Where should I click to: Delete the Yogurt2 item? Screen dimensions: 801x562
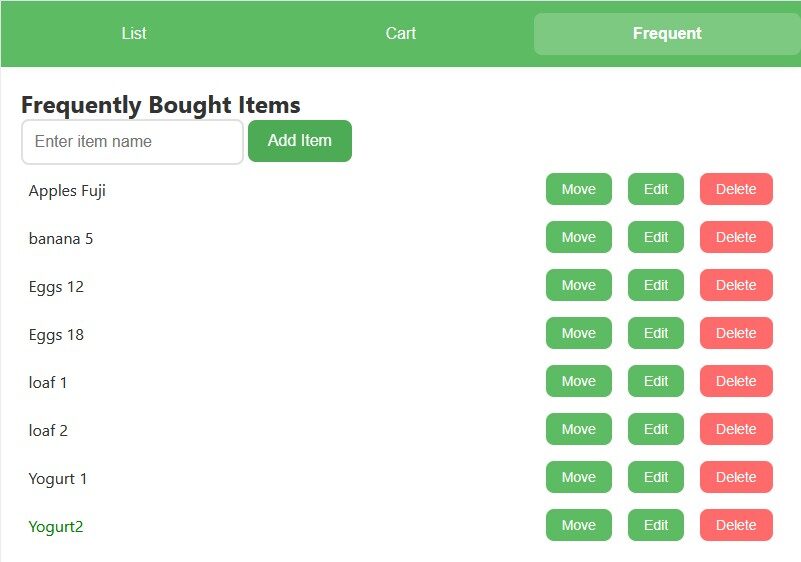[736, 525]
